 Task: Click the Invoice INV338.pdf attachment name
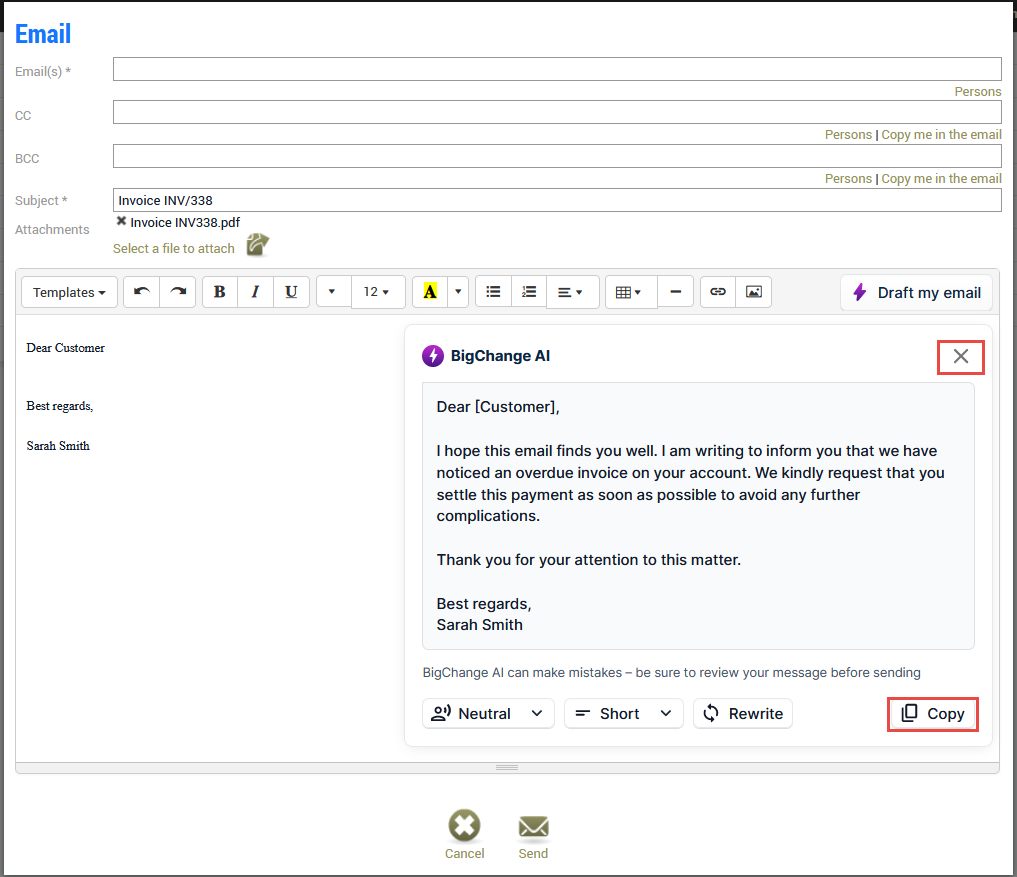click(x=185, y=222)
